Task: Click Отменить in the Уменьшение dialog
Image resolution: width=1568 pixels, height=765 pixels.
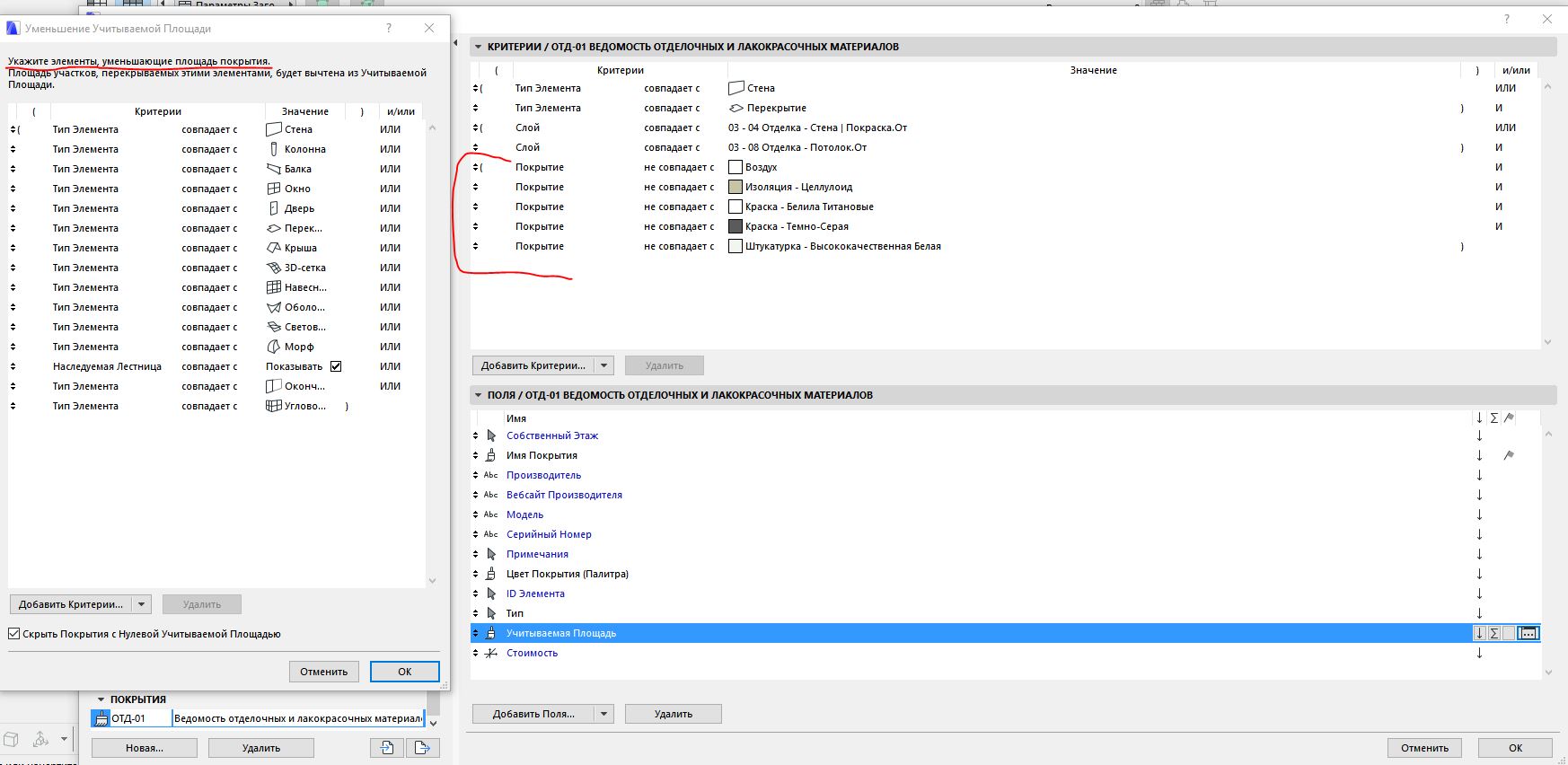Action: point(324,672)
